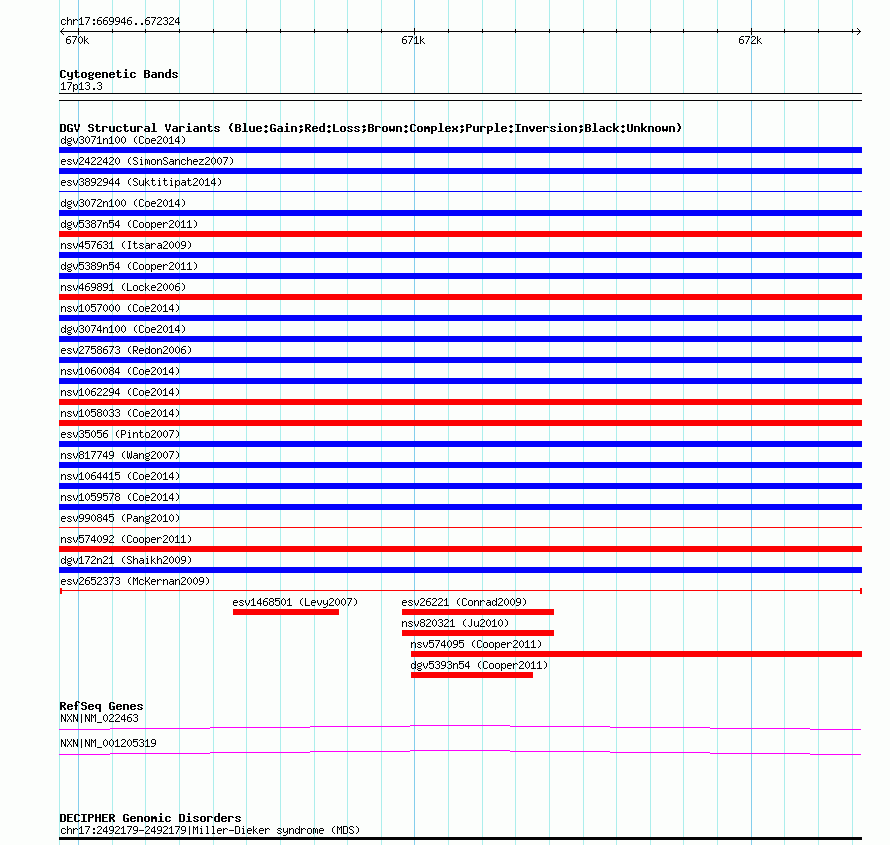Image resolution: width=890 pixels, height=845 pixels.
Task: Click the esv2758673 (Redon2006) label
Action: coord(126,350)
